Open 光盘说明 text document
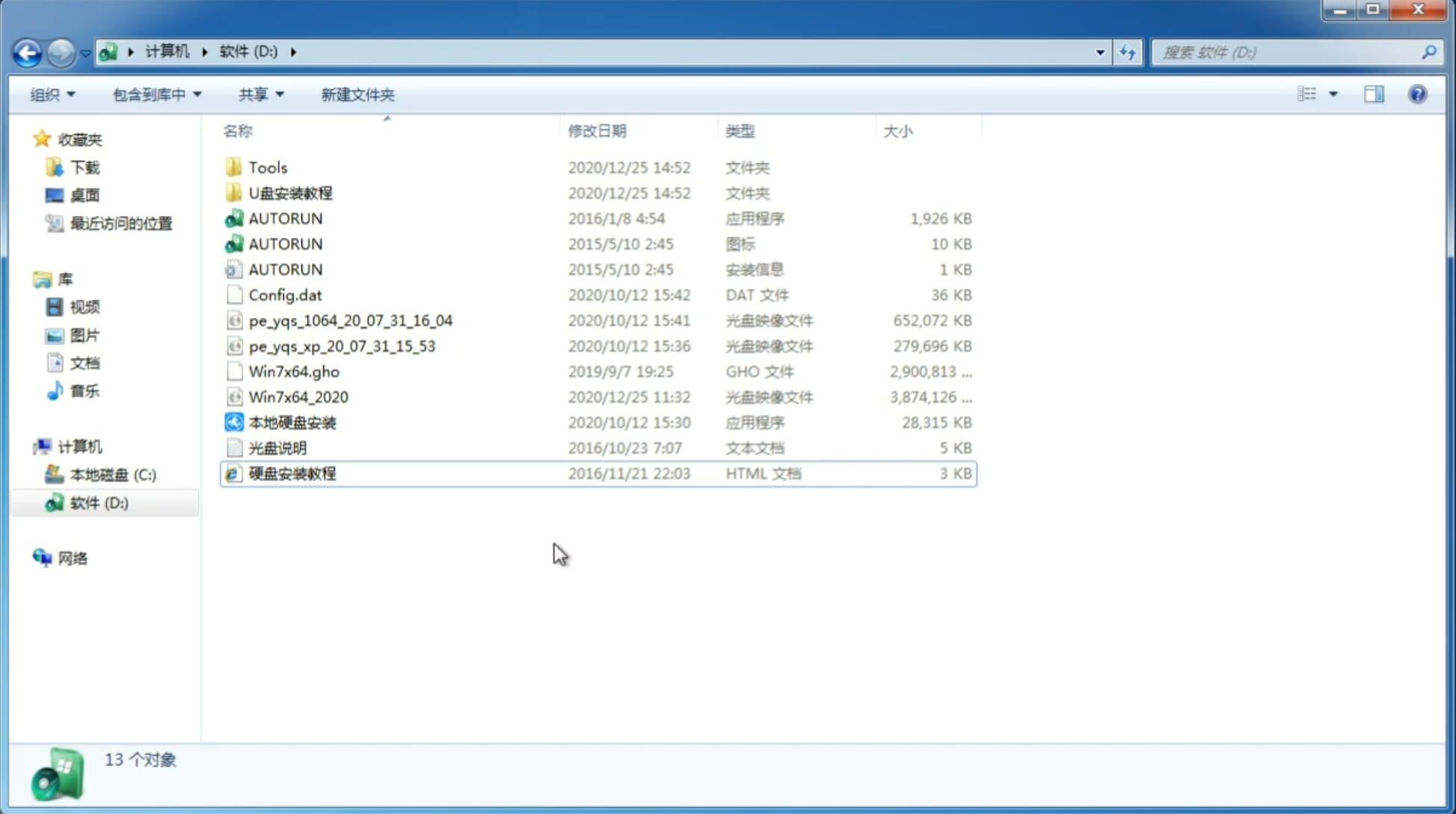The height and width of the screenshot is (814, 1456). coord(278,448)
